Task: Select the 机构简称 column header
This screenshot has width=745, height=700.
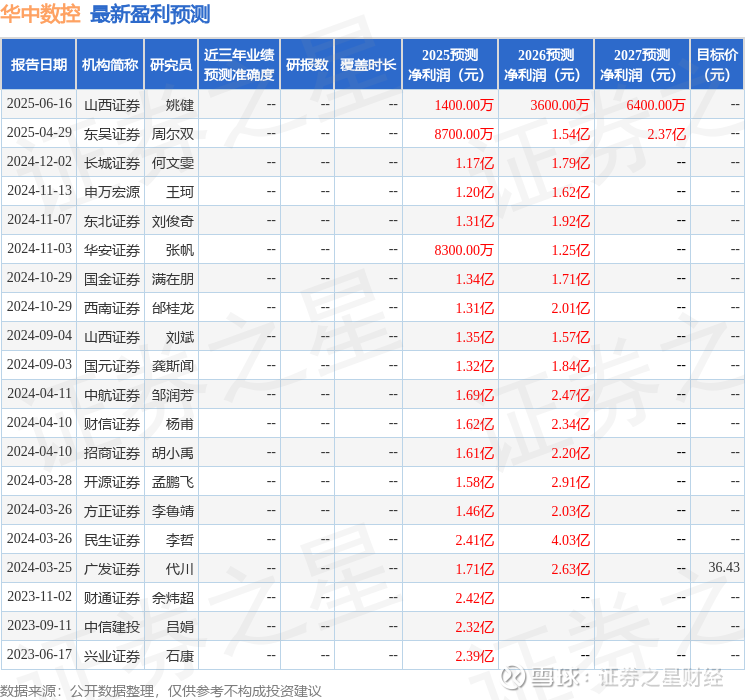Action: click(110, 65)
